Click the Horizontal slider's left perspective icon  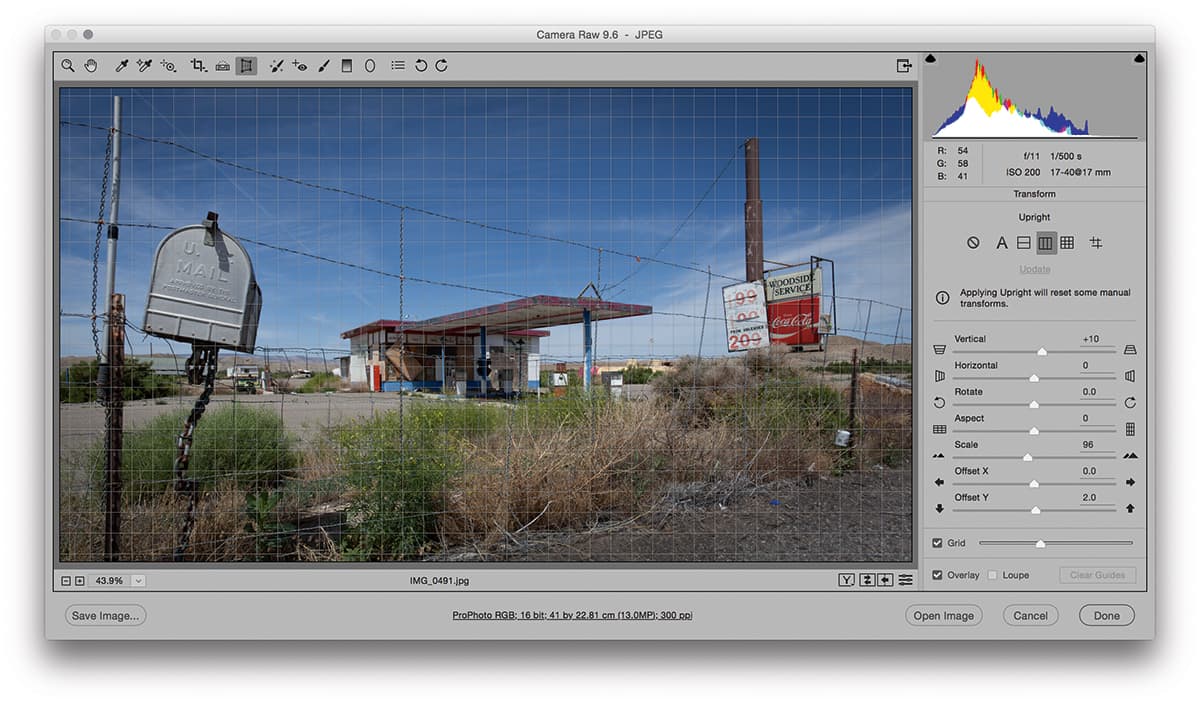[939, 377]
